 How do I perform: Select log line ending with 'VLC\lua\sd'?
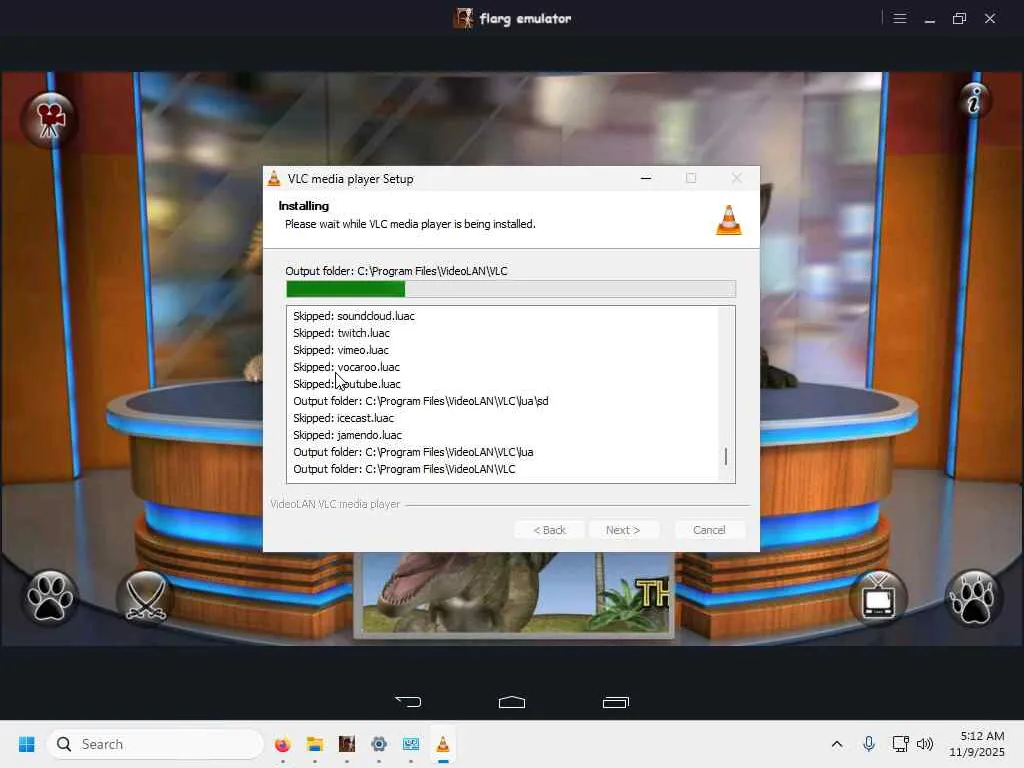click(x=421, y=401)
